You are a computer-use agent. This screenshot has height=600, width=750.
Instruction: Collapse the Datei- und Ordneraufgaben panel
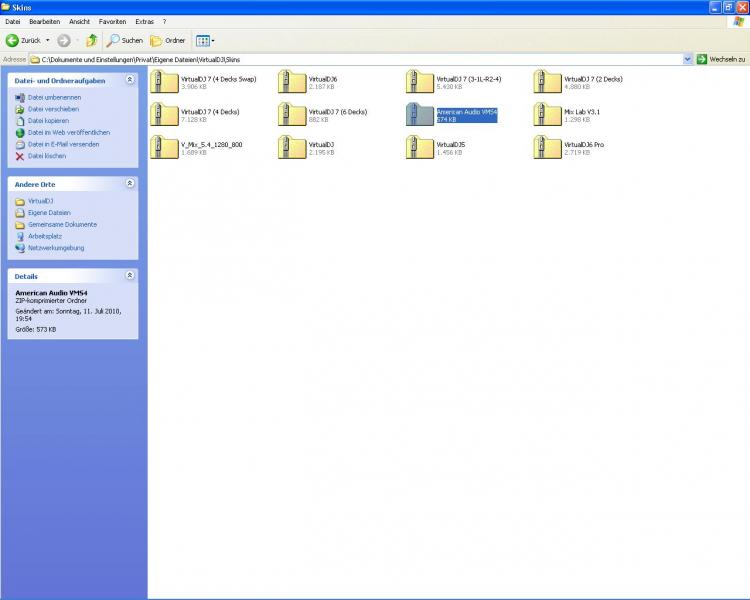click(x=130, y=79)
